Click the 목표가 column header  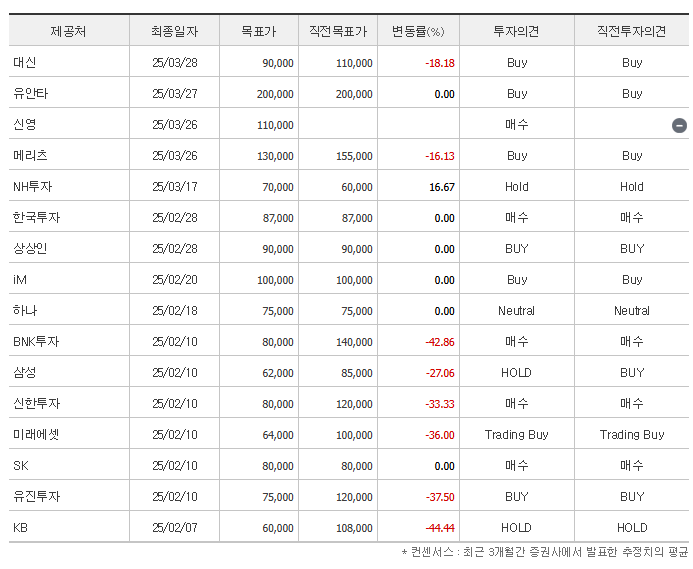point(259,31)
